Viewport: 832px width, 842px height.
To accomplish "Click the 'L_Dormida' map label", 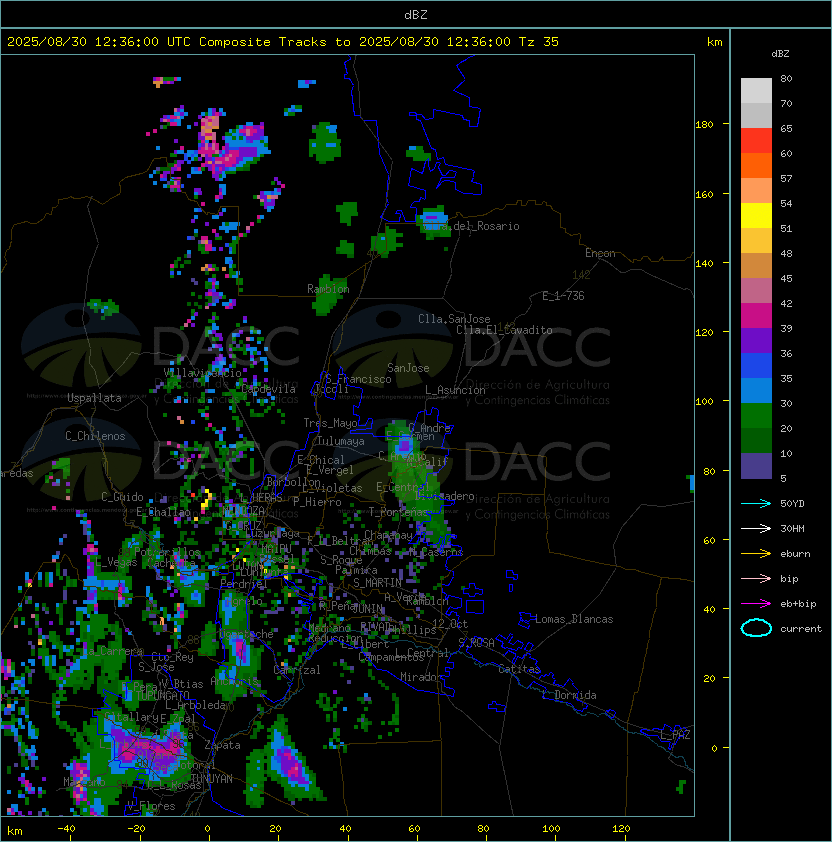I will pyautogui.click(x=569, y=695).
